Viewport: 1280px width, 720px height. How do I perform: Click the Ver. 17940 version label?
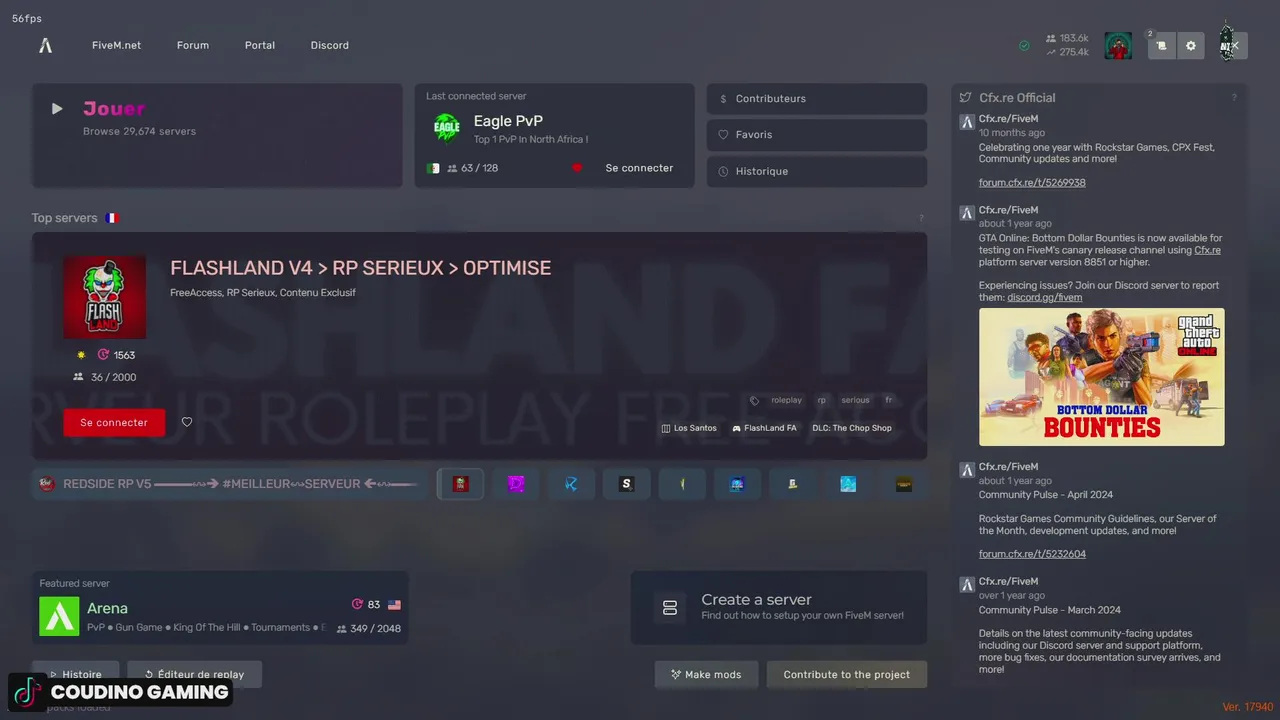pos(1247,707)
